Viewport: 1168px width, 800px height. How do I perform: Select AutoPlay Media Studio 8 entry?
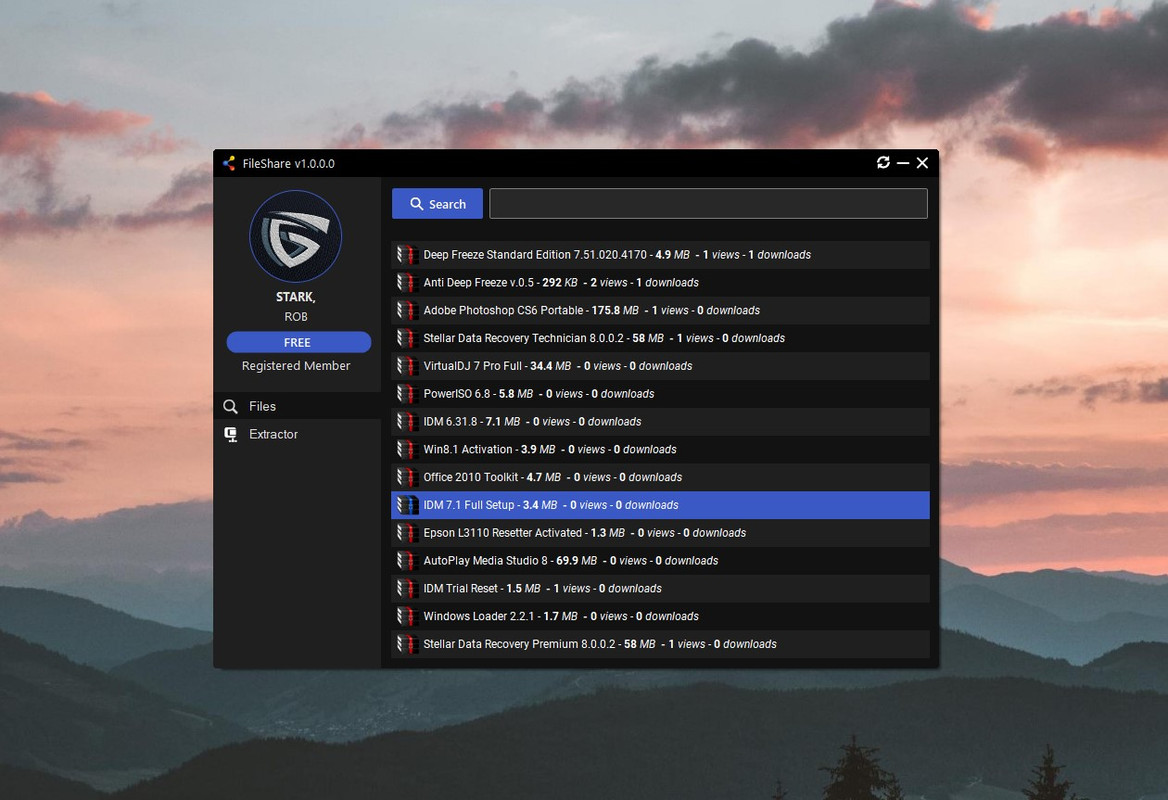[x=660, y=560]
